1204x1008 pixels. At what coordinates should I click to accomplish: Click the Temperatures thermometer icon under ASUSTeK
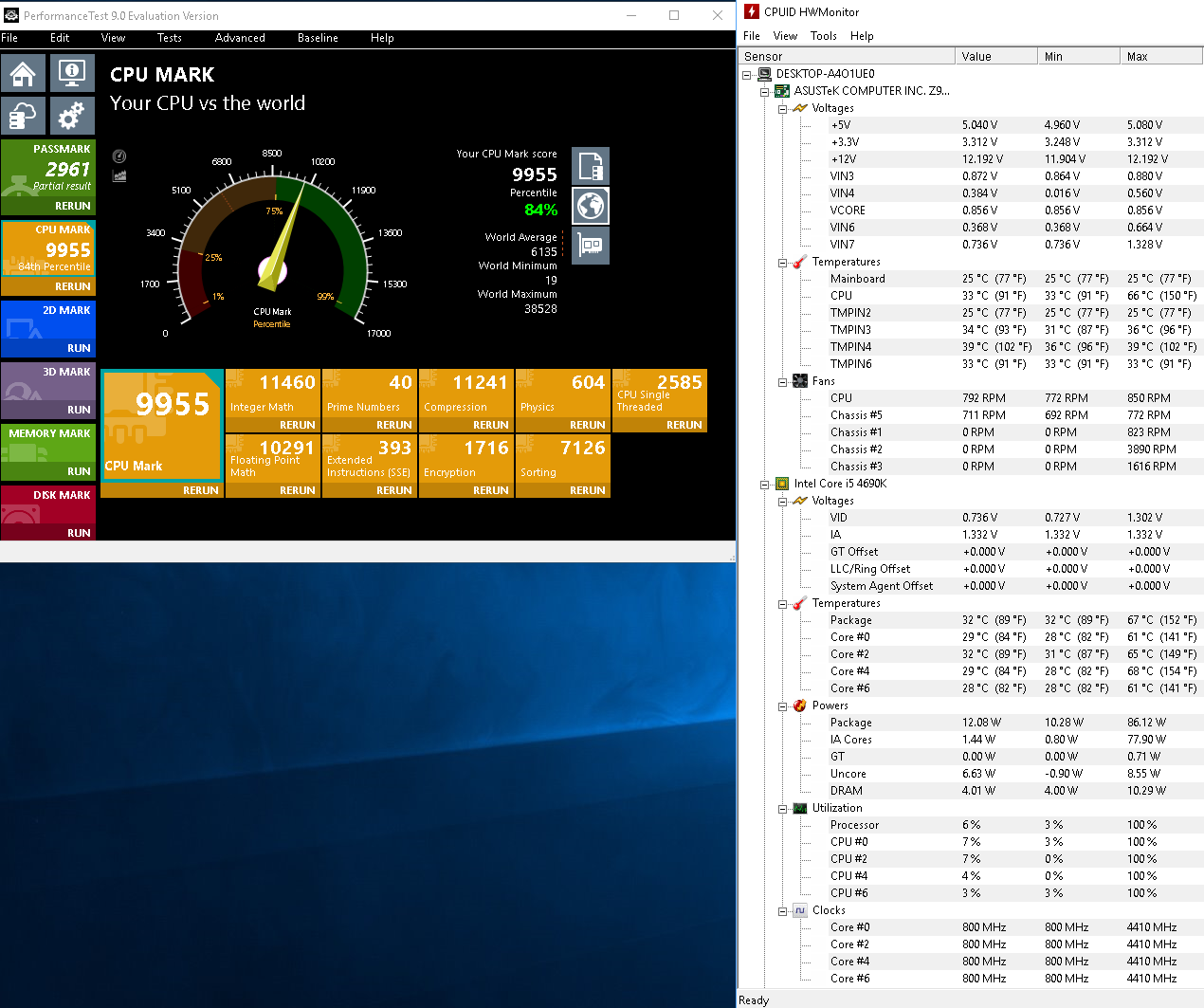point(800,262)
